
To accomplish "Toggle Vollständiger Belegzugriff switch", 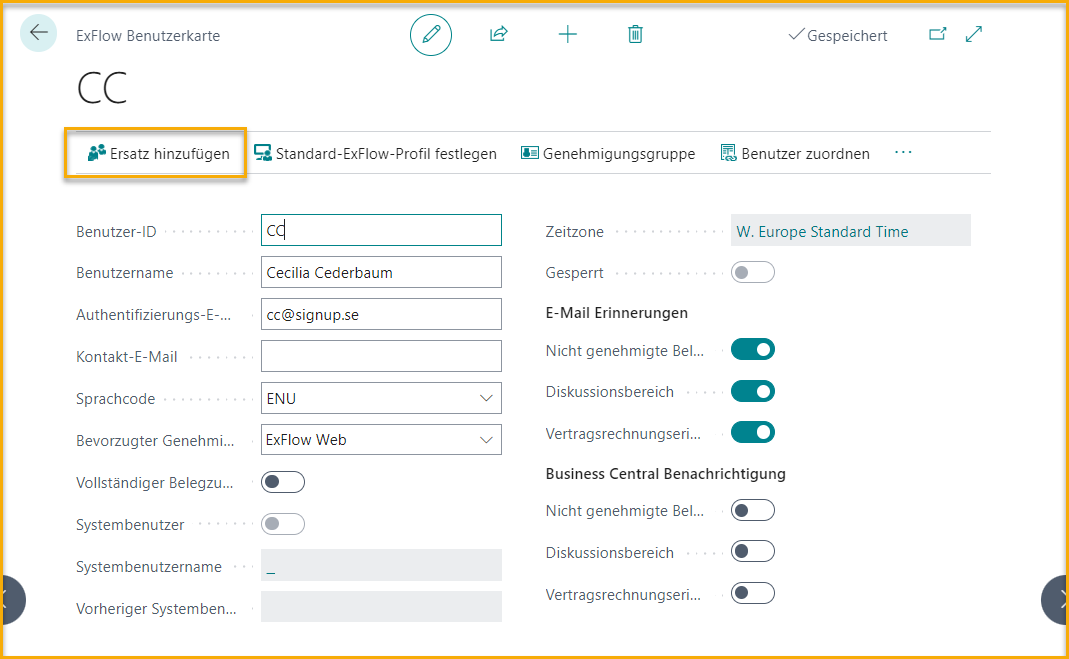I will tap(283, 482).
